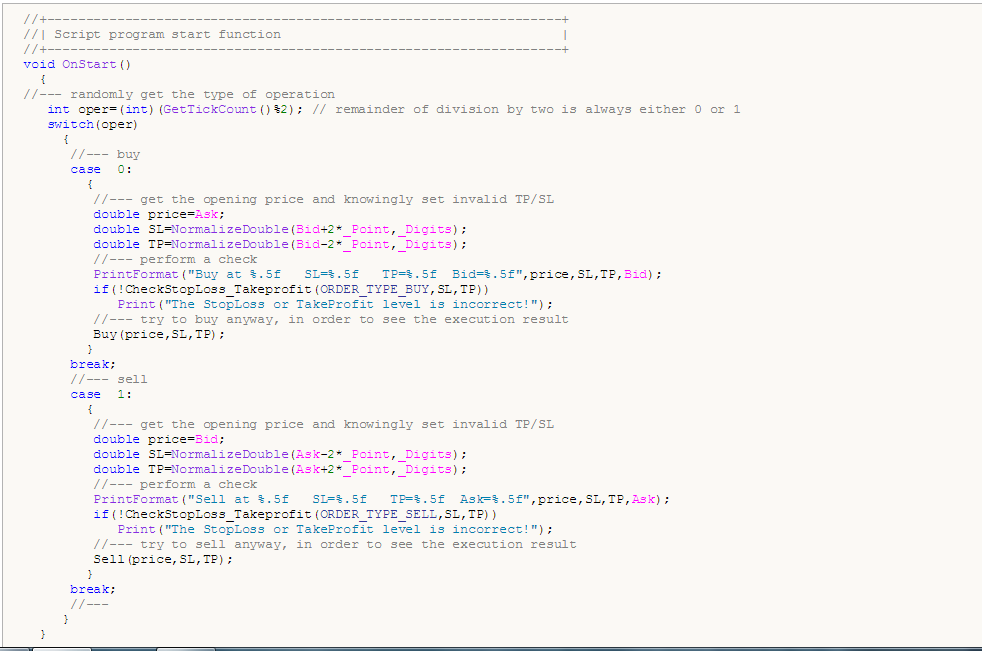
Task: Click Print statement below the ORDER_TYPE_SELL check
Action: tap(335, 529)
